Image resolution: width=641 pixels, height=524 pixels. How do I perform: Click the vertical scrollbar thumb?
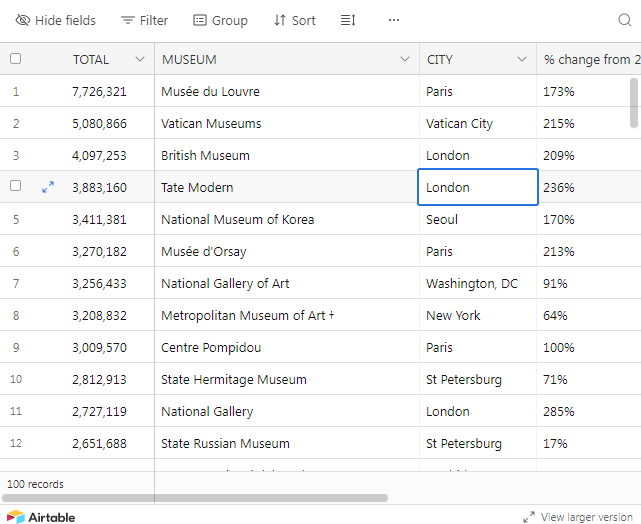633,103
